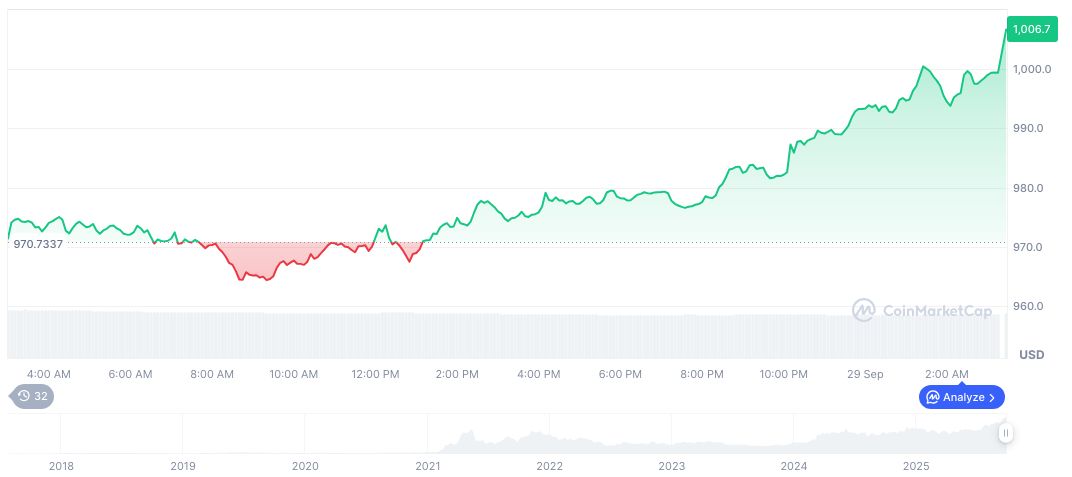This screenshot has height=477, width=1072.
Task: Click the clock history badge showing 32
Action: click(x=32, y=396)
